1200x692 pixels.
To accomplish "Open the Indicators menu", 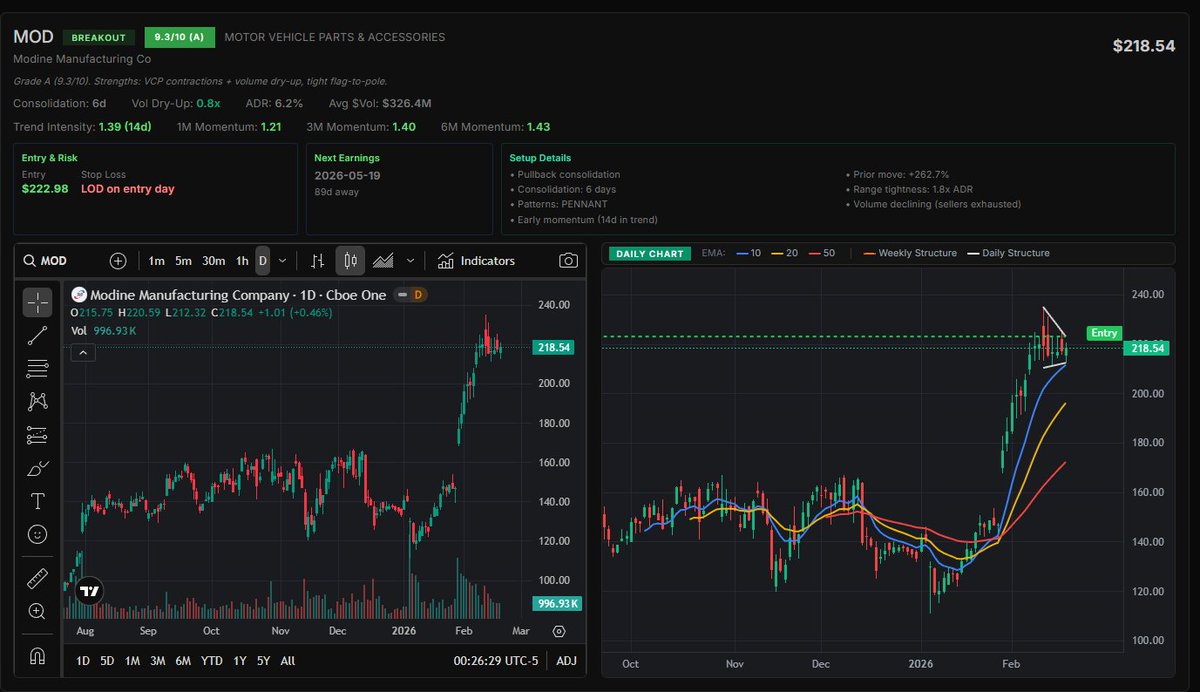I will (477, 261).
